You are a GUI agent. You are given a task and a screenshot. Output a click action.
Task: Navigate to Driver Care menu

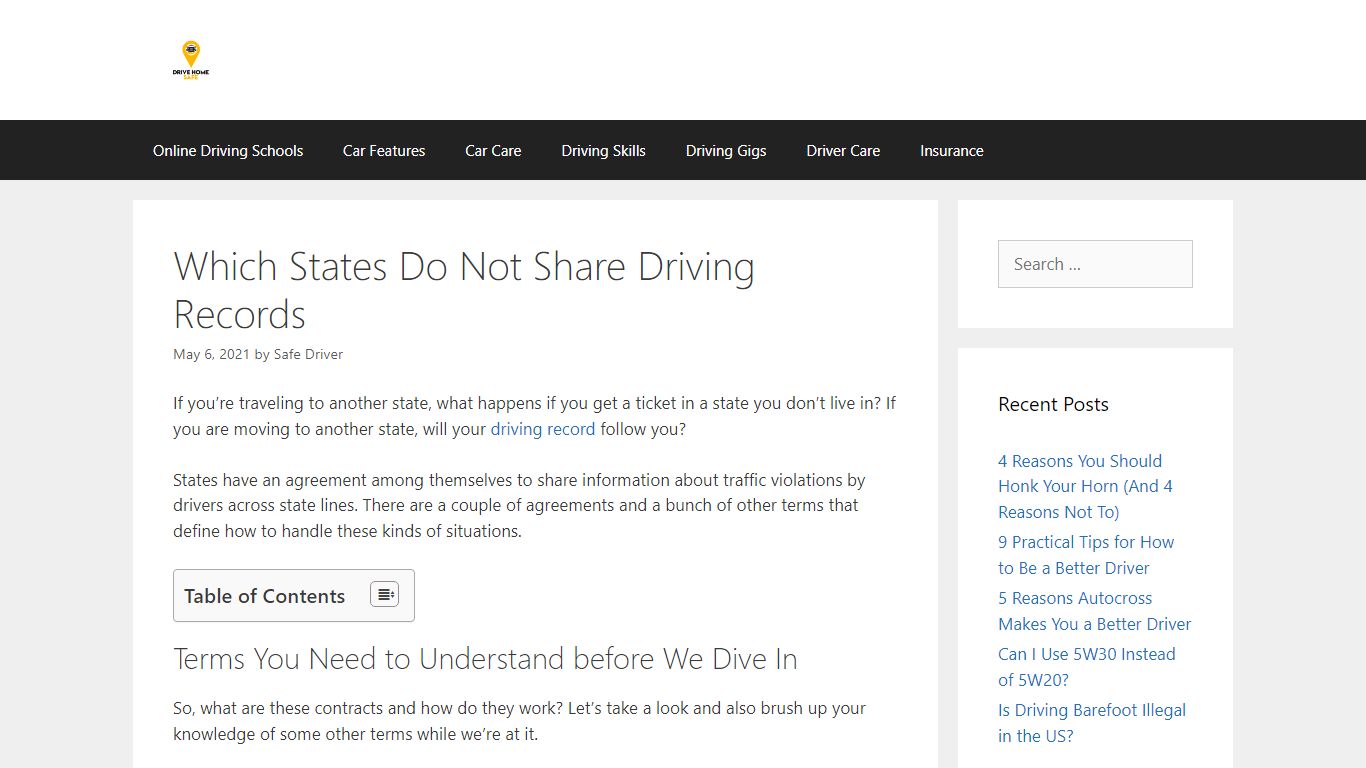coord(843,151)
